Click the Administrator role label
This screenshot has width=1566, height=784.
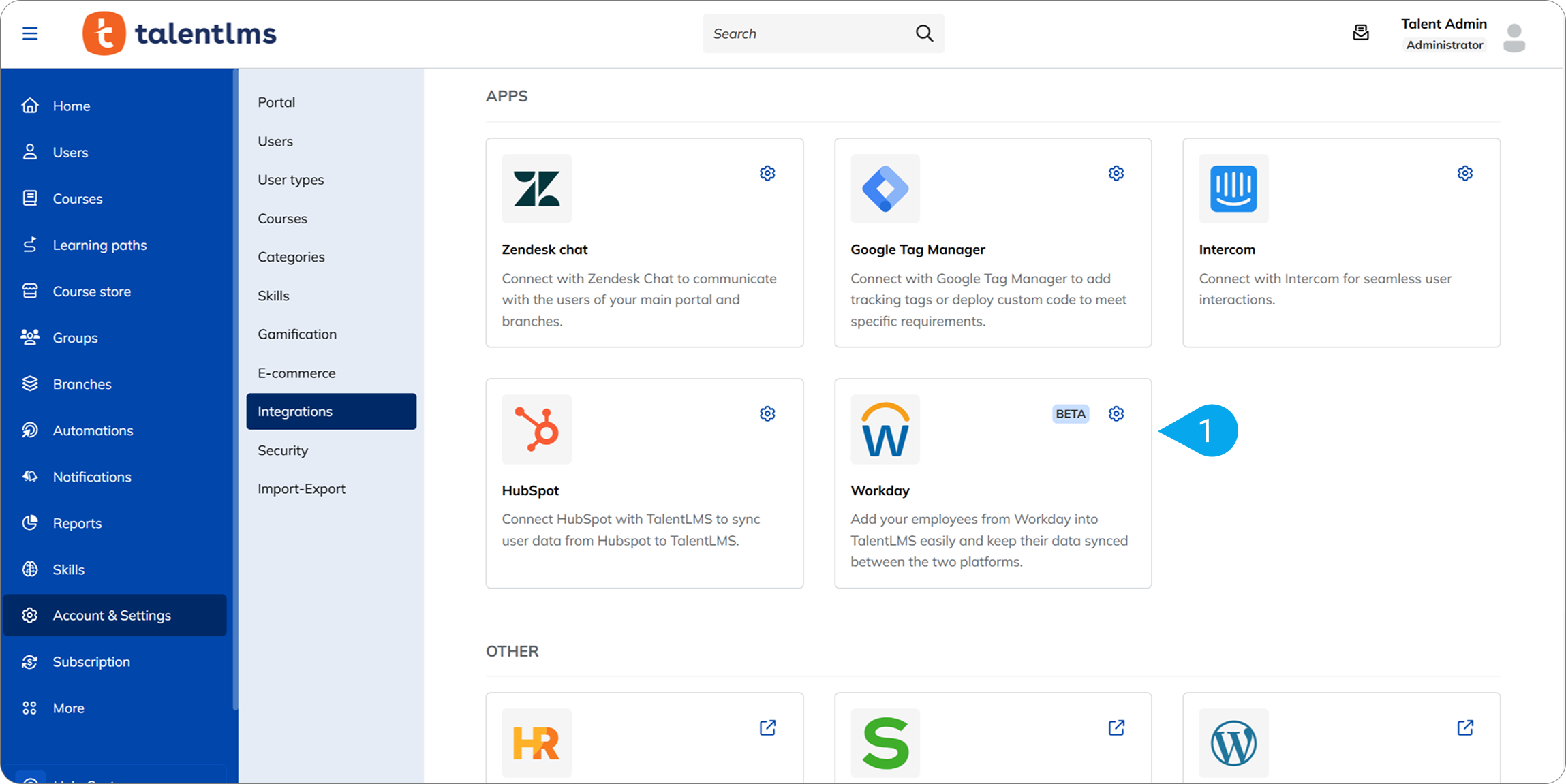(1444, 45)
